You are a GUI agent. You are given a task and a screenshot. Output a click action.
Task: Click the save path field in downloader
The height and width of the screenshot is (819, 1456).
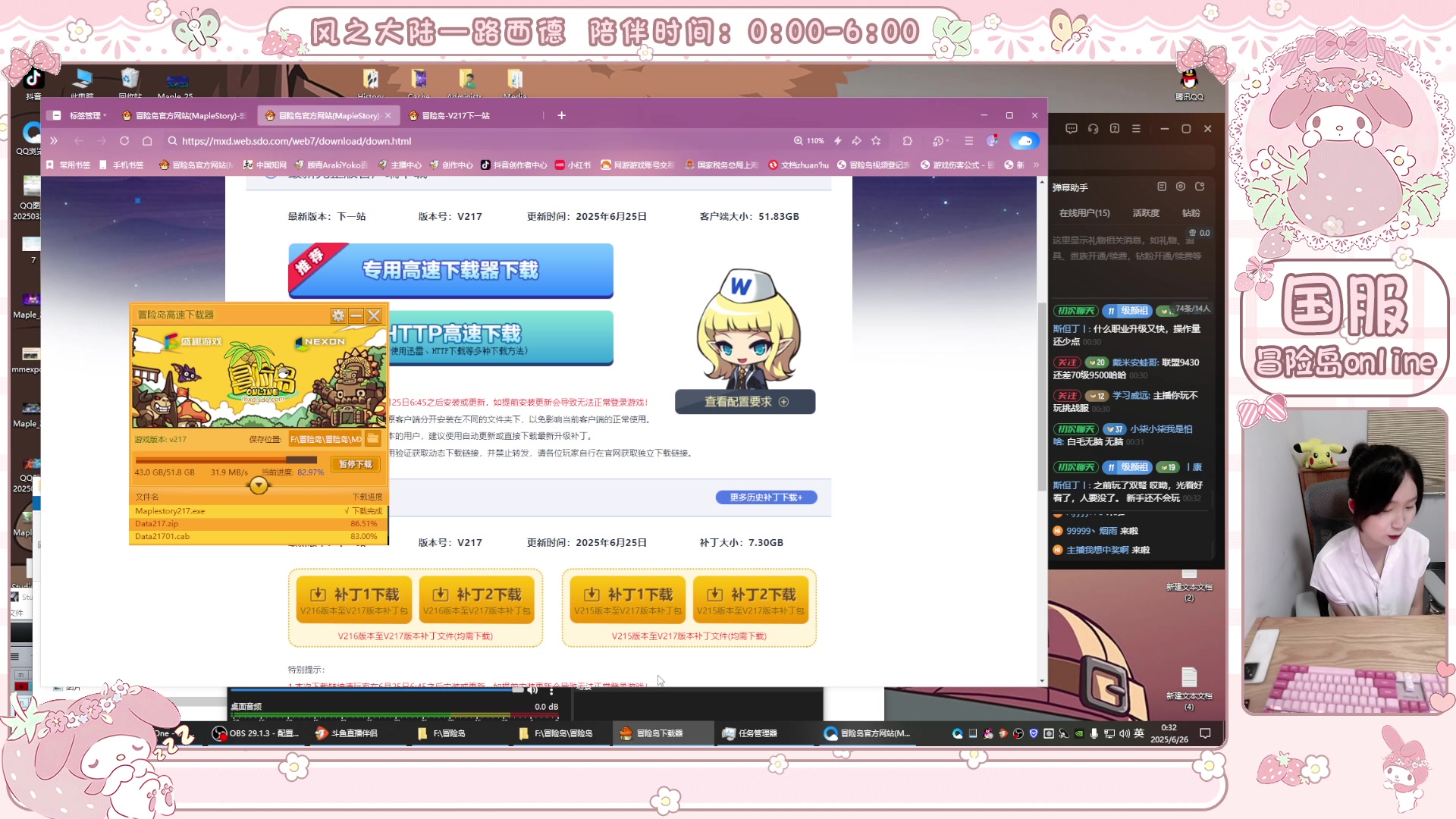click(326, 439)
